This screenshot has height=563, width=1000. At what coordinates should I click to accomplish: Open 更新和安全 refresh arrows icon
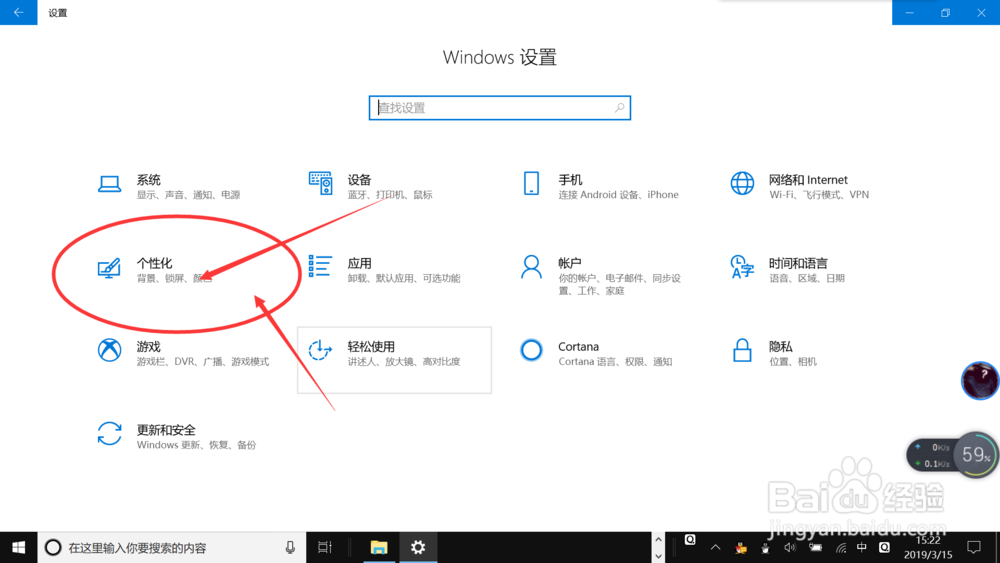pos(110,434)
